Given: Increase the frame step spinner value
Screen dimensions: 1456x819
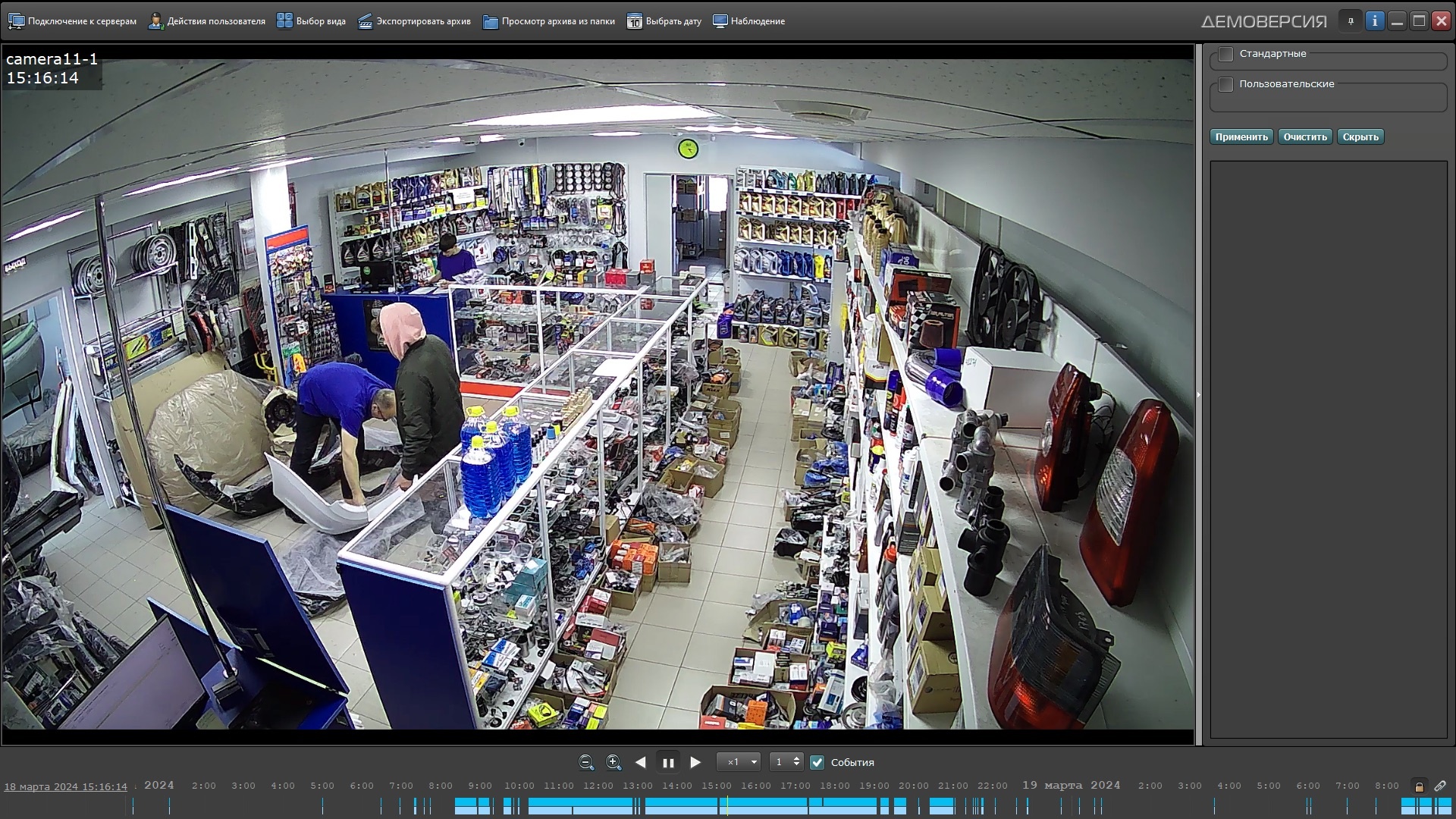Looking at the screenshot, I should pyautogui.click(x=796, y=758).
